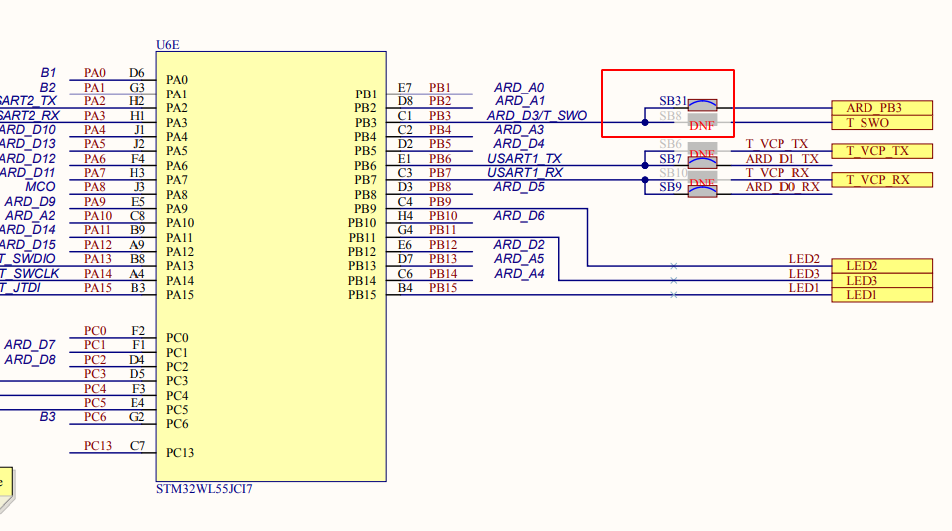The image size is (952, 531).
Task: Click the A4 ball number
Action: click(137, 274)
